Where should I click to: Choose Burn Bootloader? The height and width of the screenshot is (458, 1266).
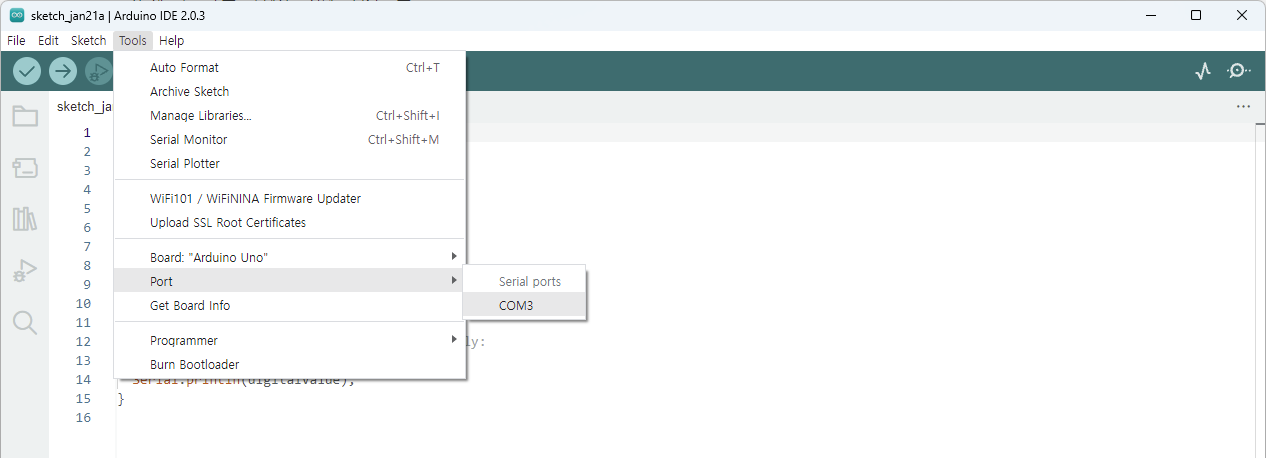click(x=290, y=365)
